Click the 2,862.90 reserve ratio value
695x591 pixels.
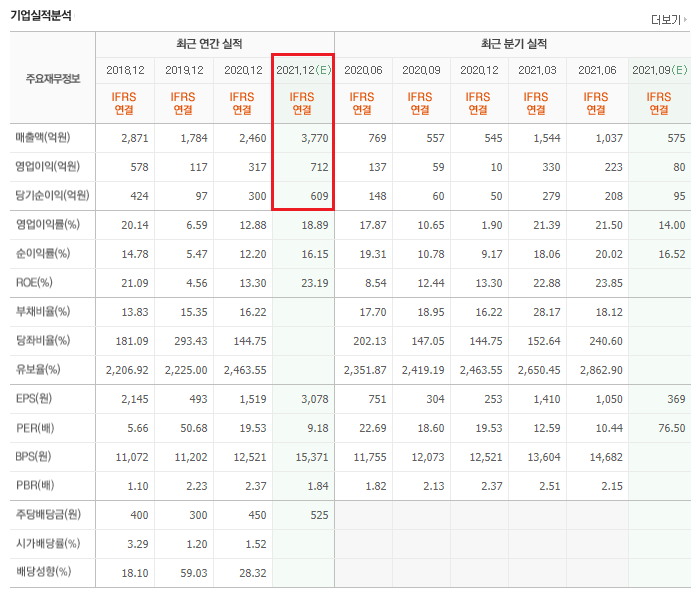(x=601, y=370)
